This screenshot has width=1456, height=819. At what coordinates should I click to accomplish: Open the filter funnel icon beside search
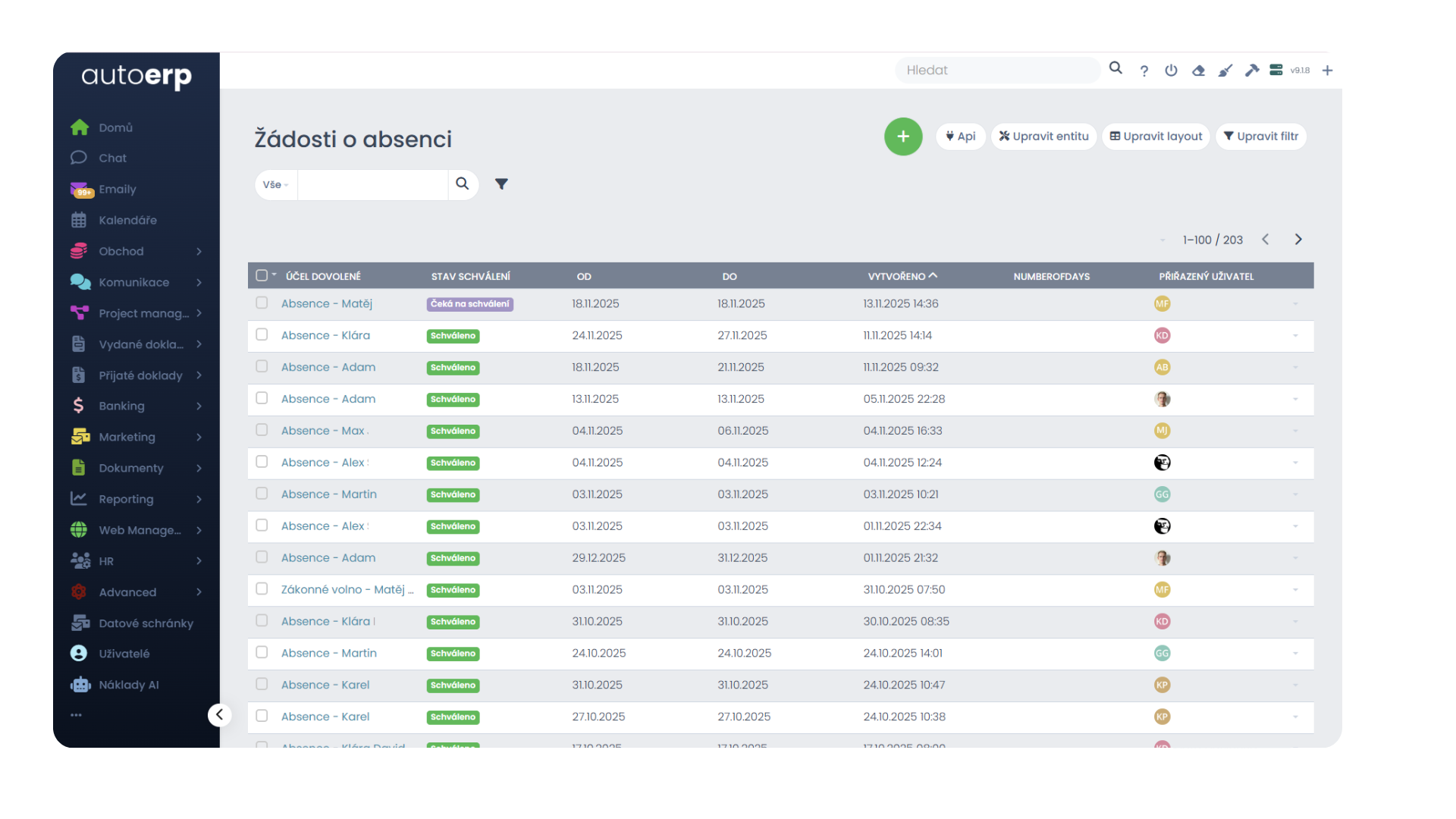[501, 184]
